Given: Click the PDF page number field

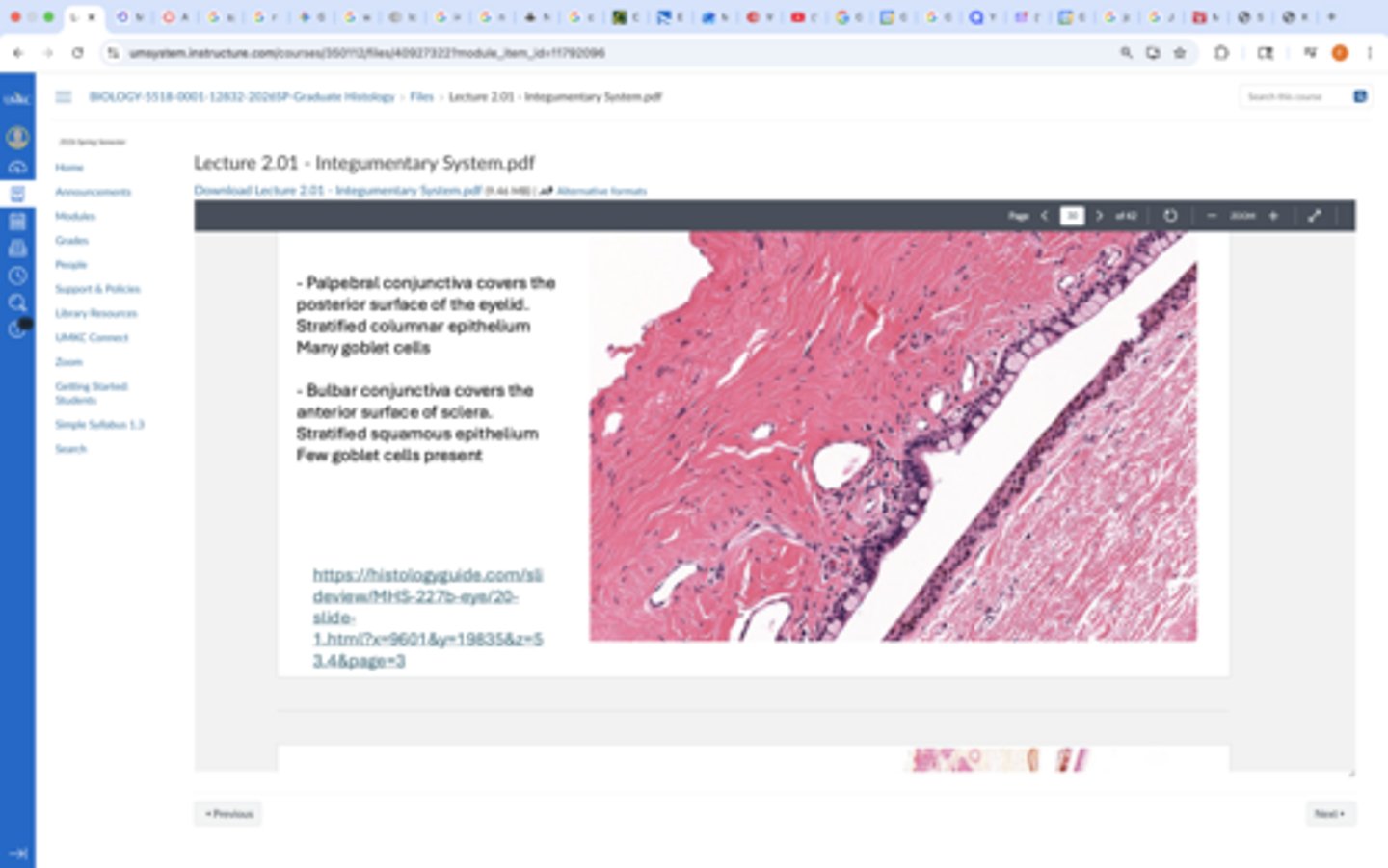Looking at the screenshot, I should click(1072, 216).
